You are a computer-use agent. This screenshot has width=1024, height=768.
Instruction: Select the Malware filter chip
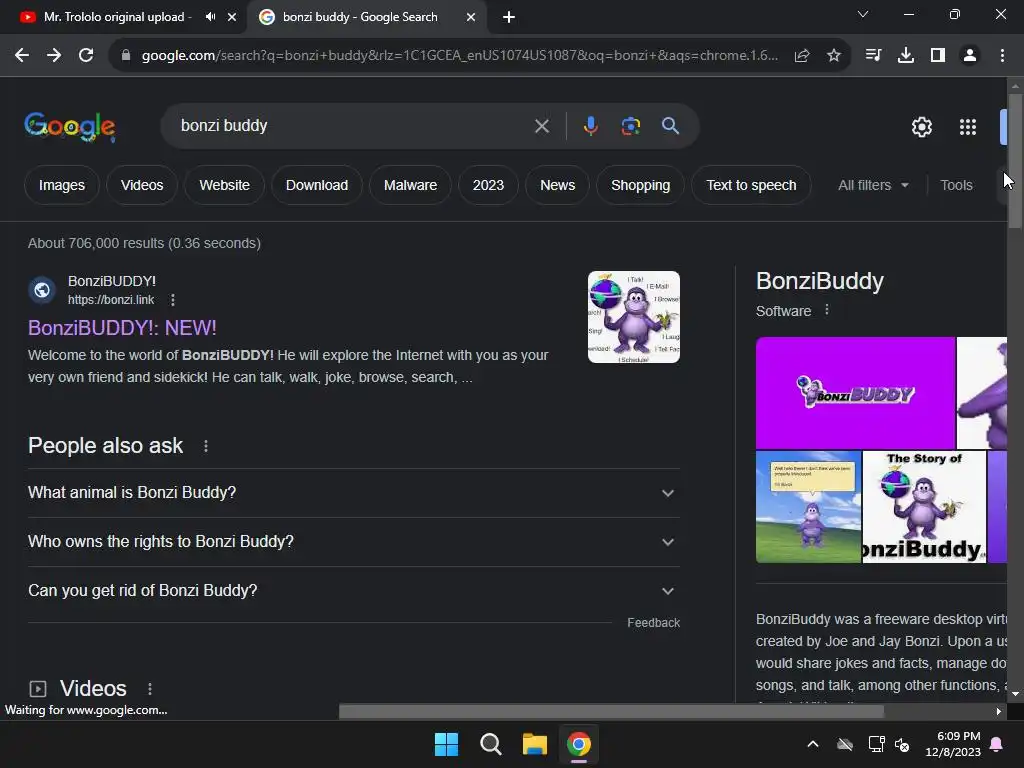click(x=410, y=185)
